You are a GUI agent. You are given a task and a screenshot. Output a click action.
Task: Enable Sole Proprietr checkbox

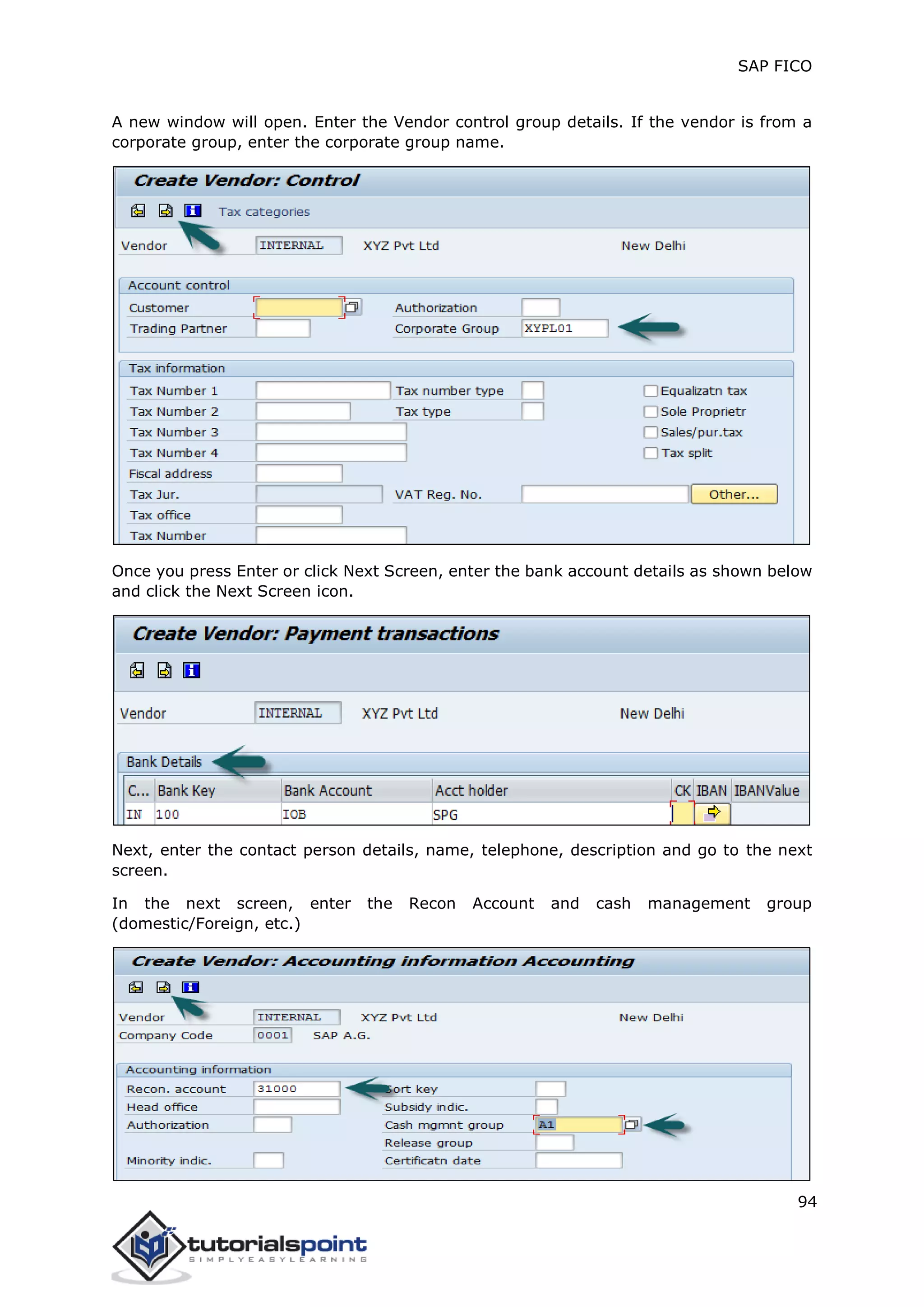tap(650, 412)
